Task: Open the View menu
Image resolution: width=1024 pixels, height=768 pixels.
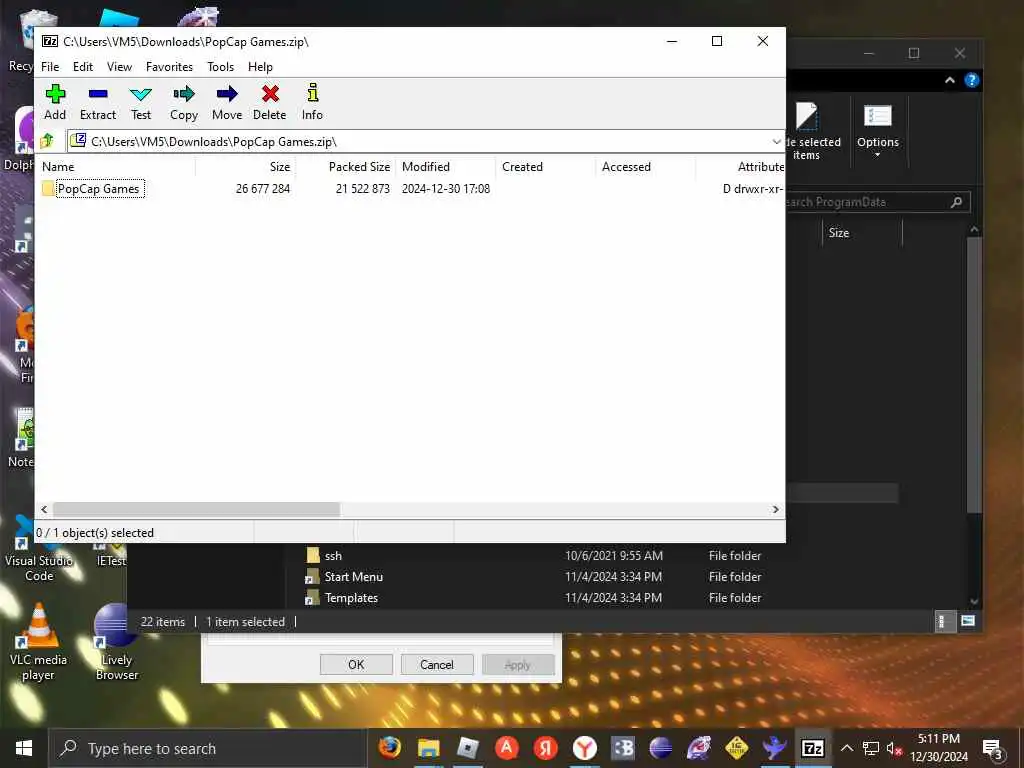Action: point(119,67)
